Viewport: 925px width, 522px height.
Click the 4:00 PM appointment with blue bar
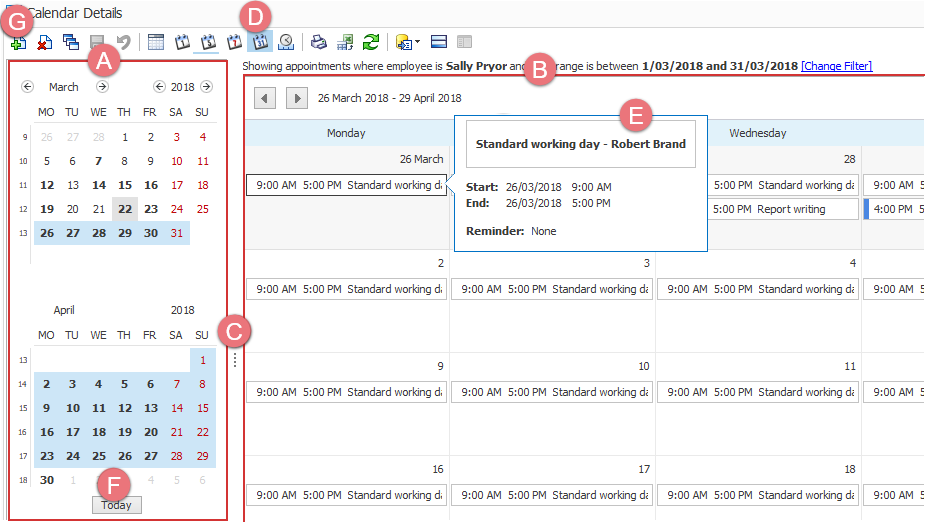coord(894,209)
